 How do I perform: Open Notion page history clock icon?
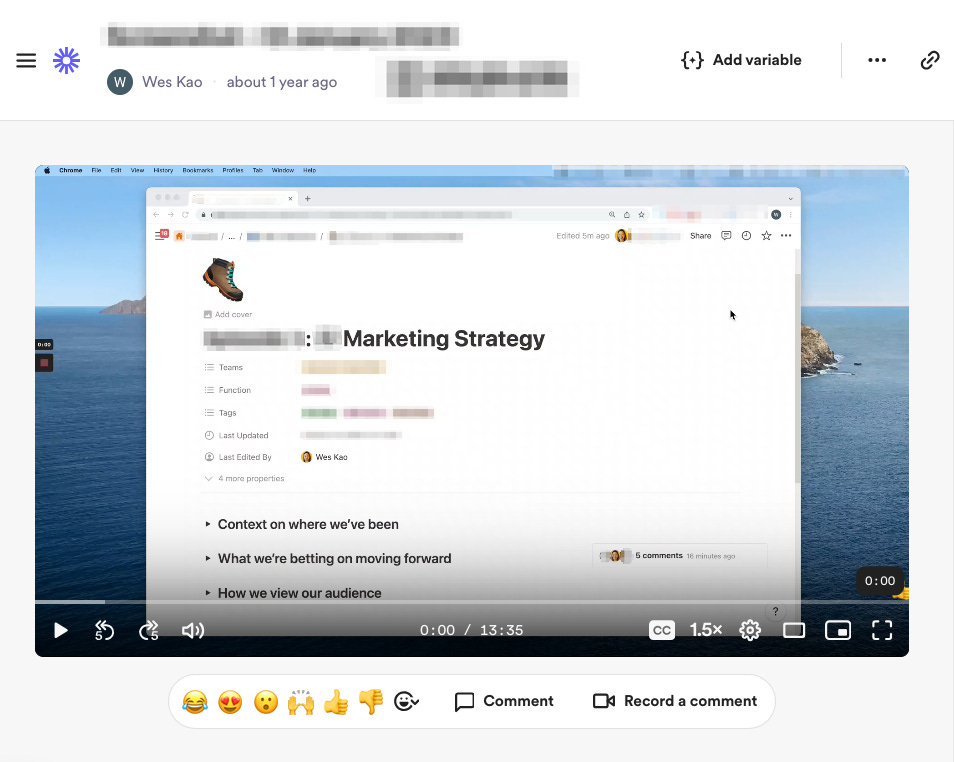(x=746, y=236)
